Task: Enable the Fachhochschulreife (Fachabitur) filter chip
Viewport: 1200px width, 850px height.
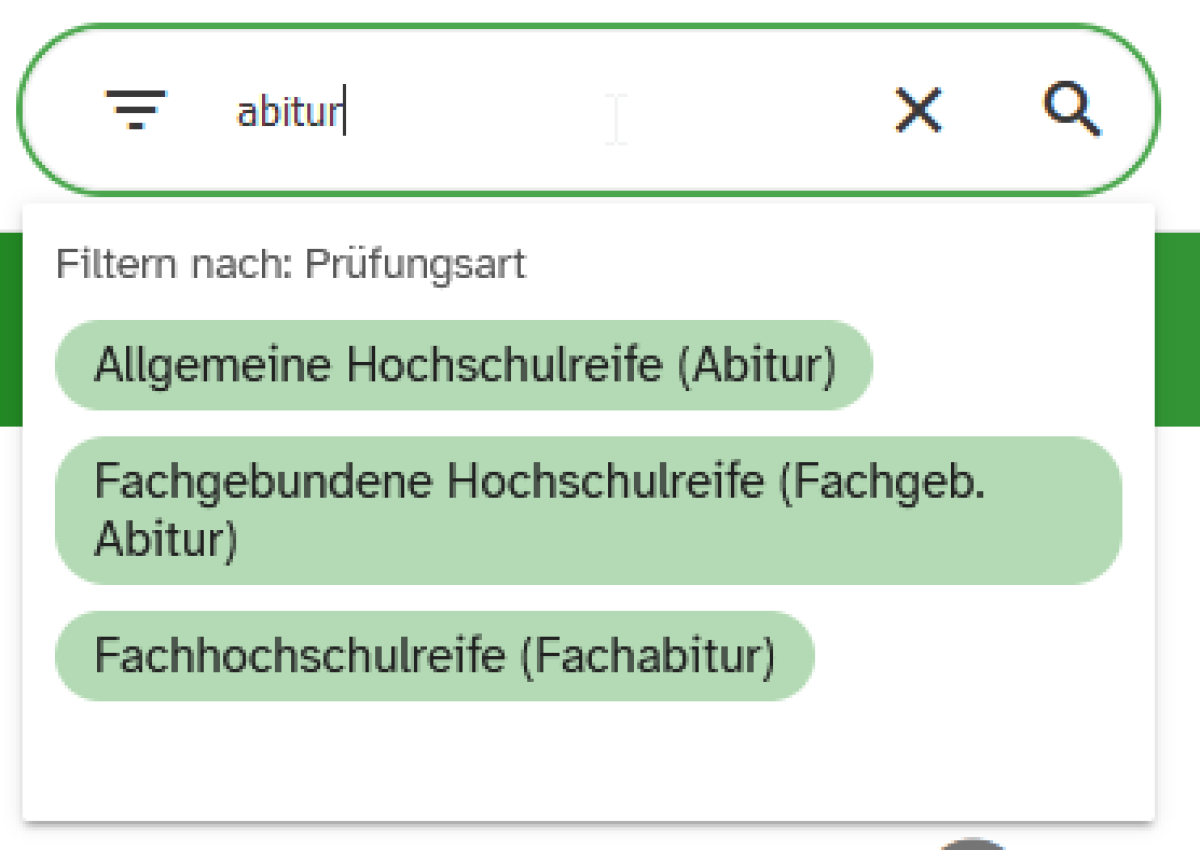Action: 435,656
